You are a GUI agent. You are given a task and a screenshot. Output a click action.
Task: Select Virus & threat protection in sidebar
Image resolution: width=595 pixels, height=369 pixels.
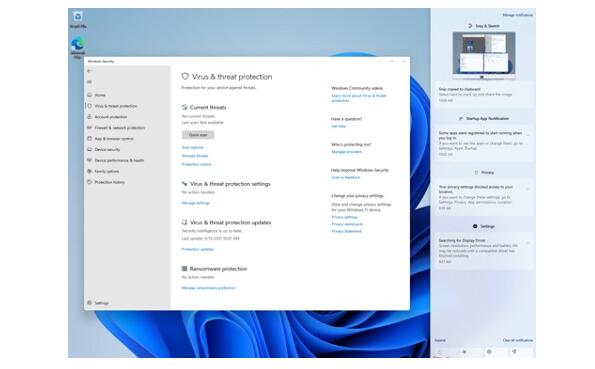pos(116,106)
